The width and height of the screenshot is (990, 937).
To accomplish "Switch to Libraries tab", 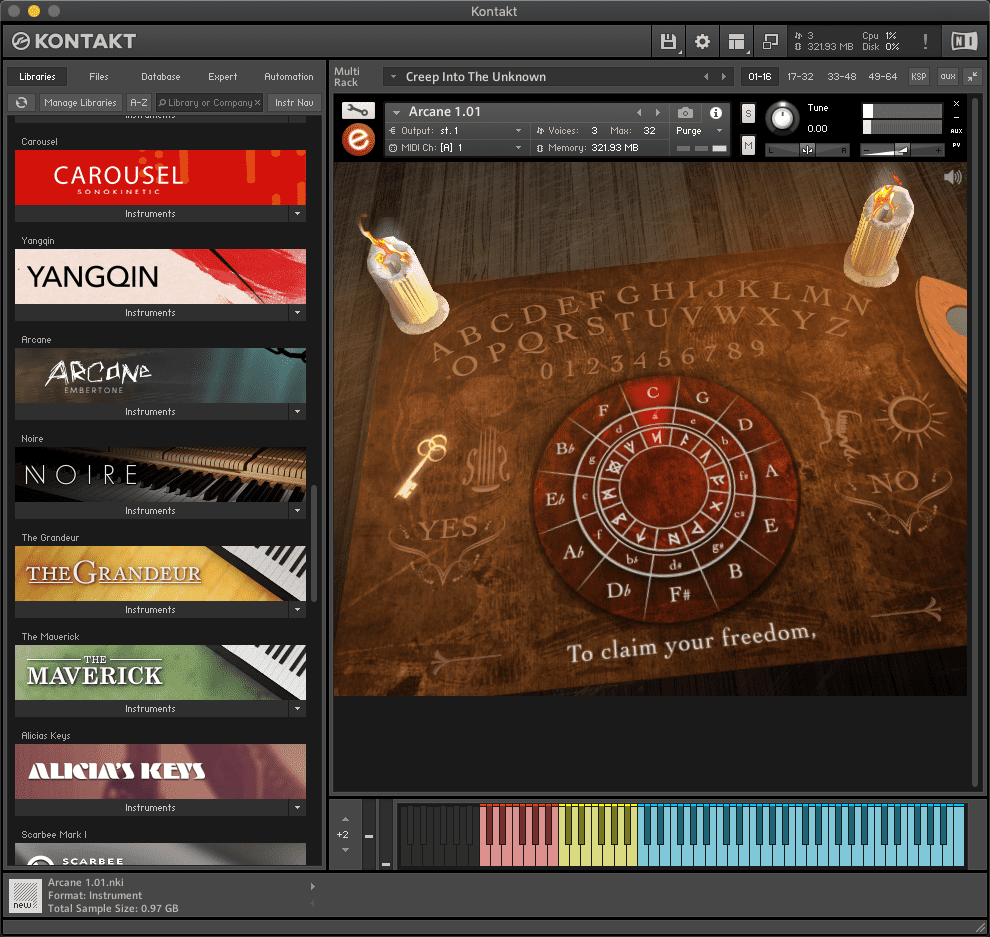I will [x=37, y=76].
